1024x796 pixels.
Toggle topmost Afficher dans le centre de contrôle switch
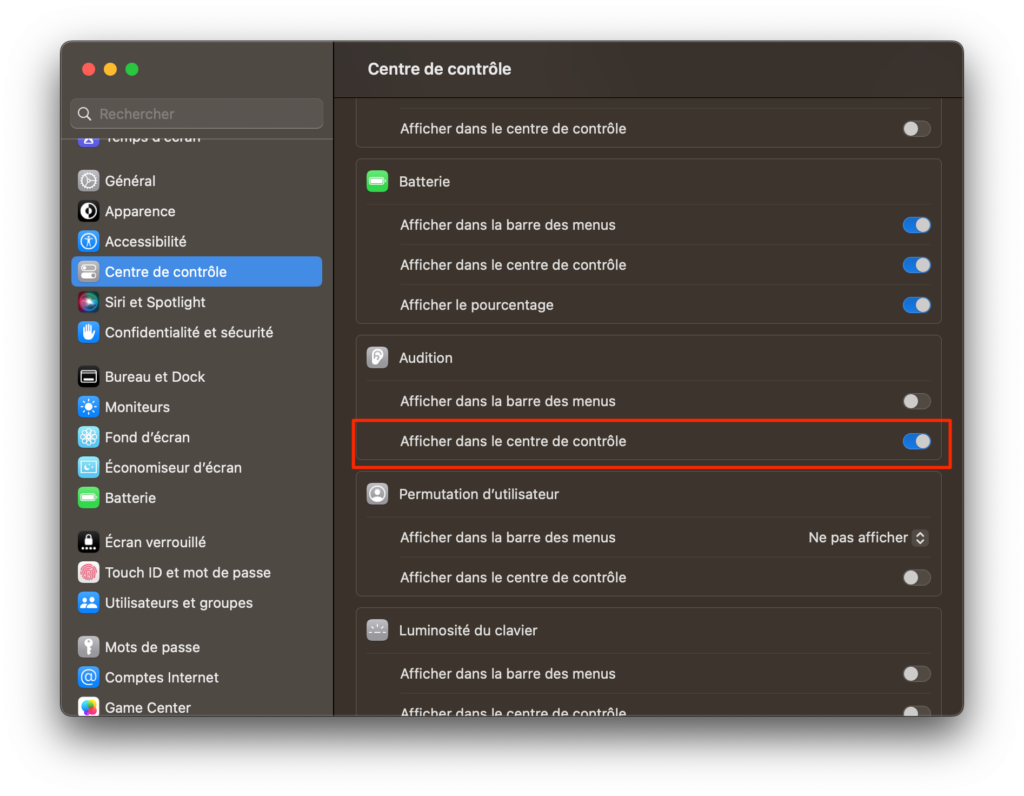click(x=916, y=129)
